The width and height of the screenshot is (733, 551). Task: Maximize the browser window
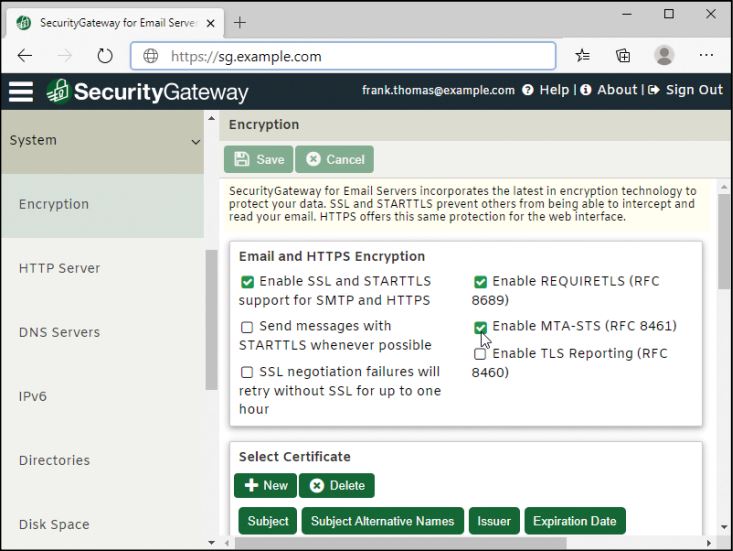pyautogui.click(x=669, y=14)
